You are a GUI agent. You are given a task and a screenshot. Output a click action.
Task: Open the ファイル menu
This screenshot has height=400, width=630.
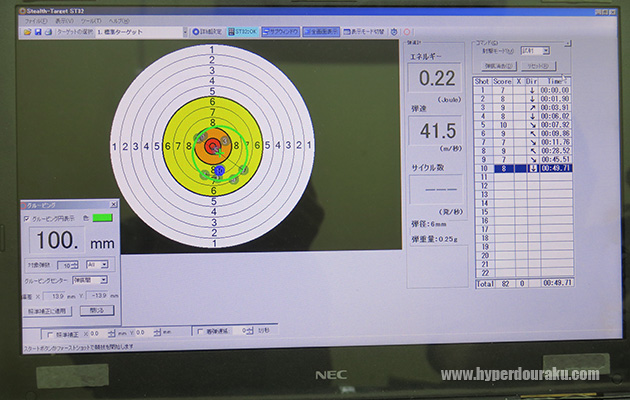(x=35, y=20)
